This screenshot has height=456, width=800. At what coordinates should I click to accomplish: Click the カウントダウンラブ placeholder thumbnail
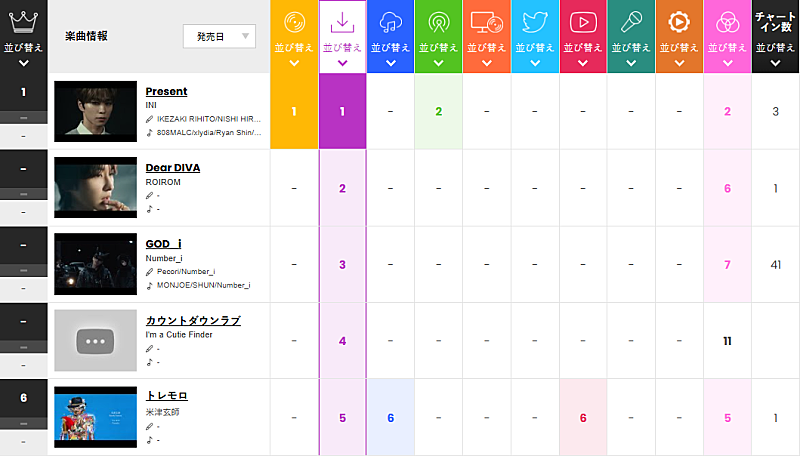tap(95, 340)
